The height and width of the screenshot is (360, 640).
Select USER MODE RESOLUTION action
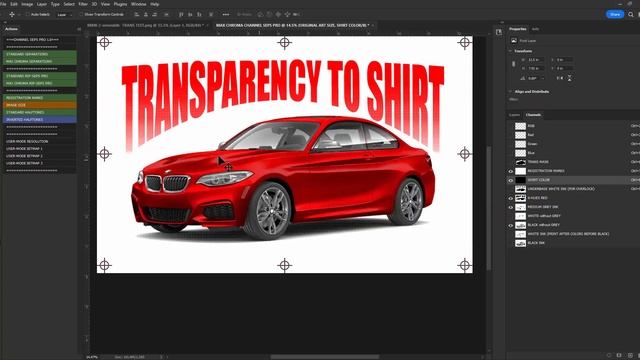(40, 141)
